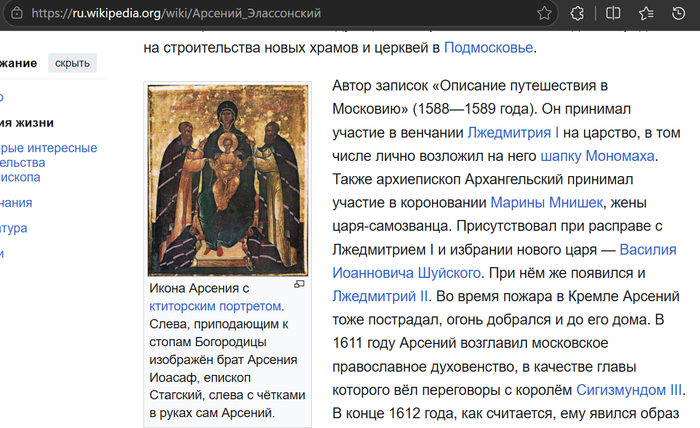Open the Лжедмитрия I link
700x428 pixels.
pyautogui.click(x=513, y=133)
